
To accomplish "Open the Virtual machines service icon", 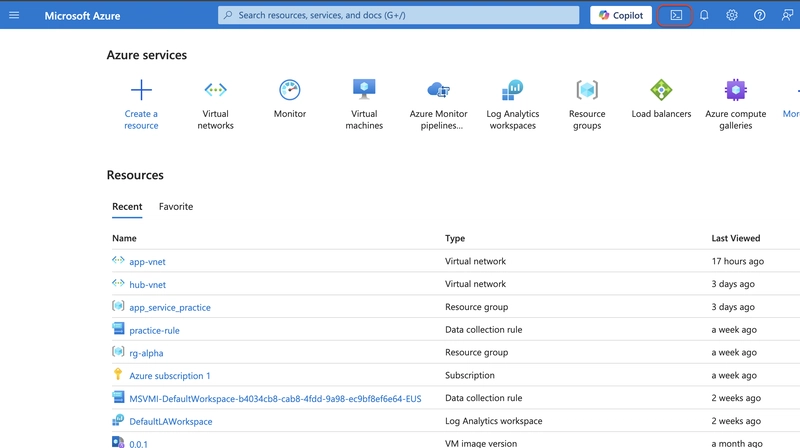I will pyautogui.click(x=364, y=89).
